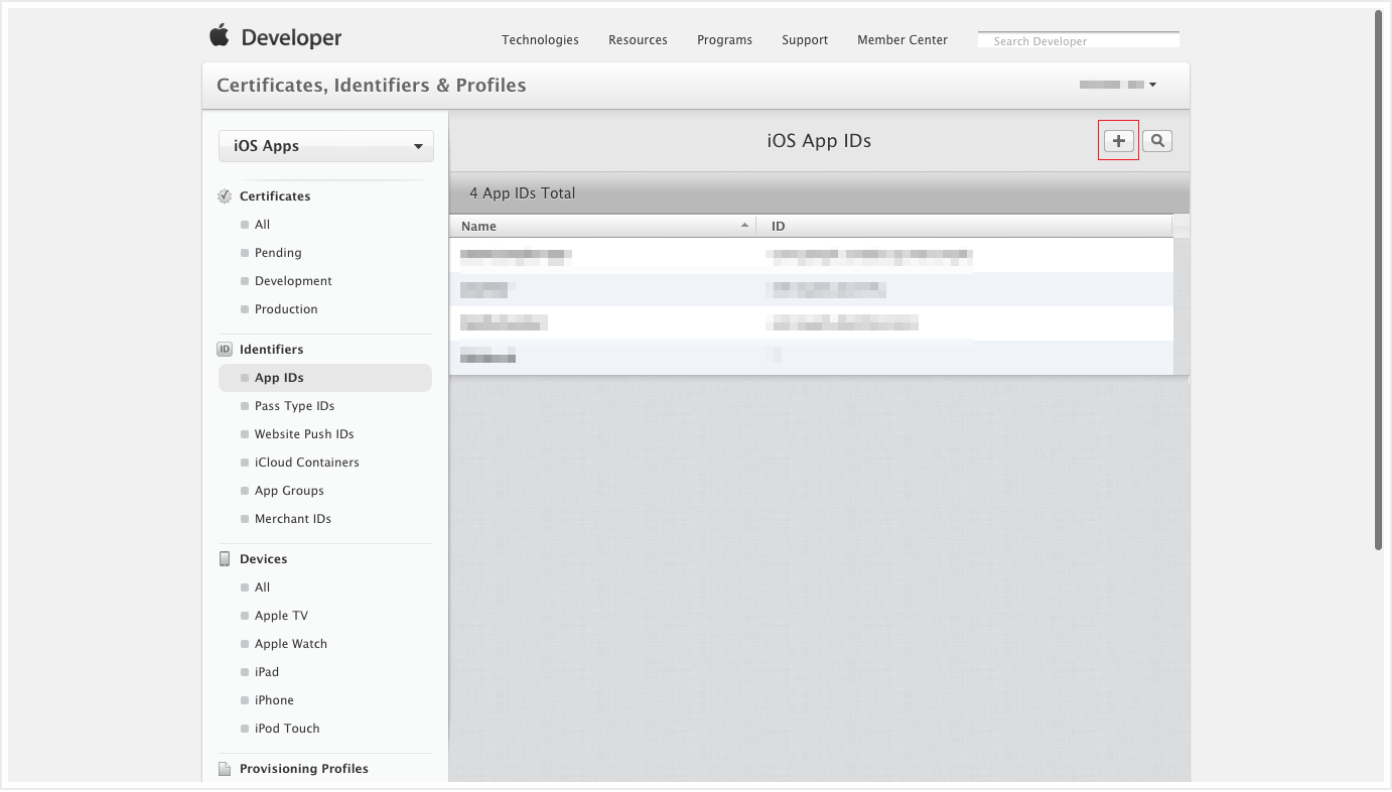Click the ID column header

[965, 226]
